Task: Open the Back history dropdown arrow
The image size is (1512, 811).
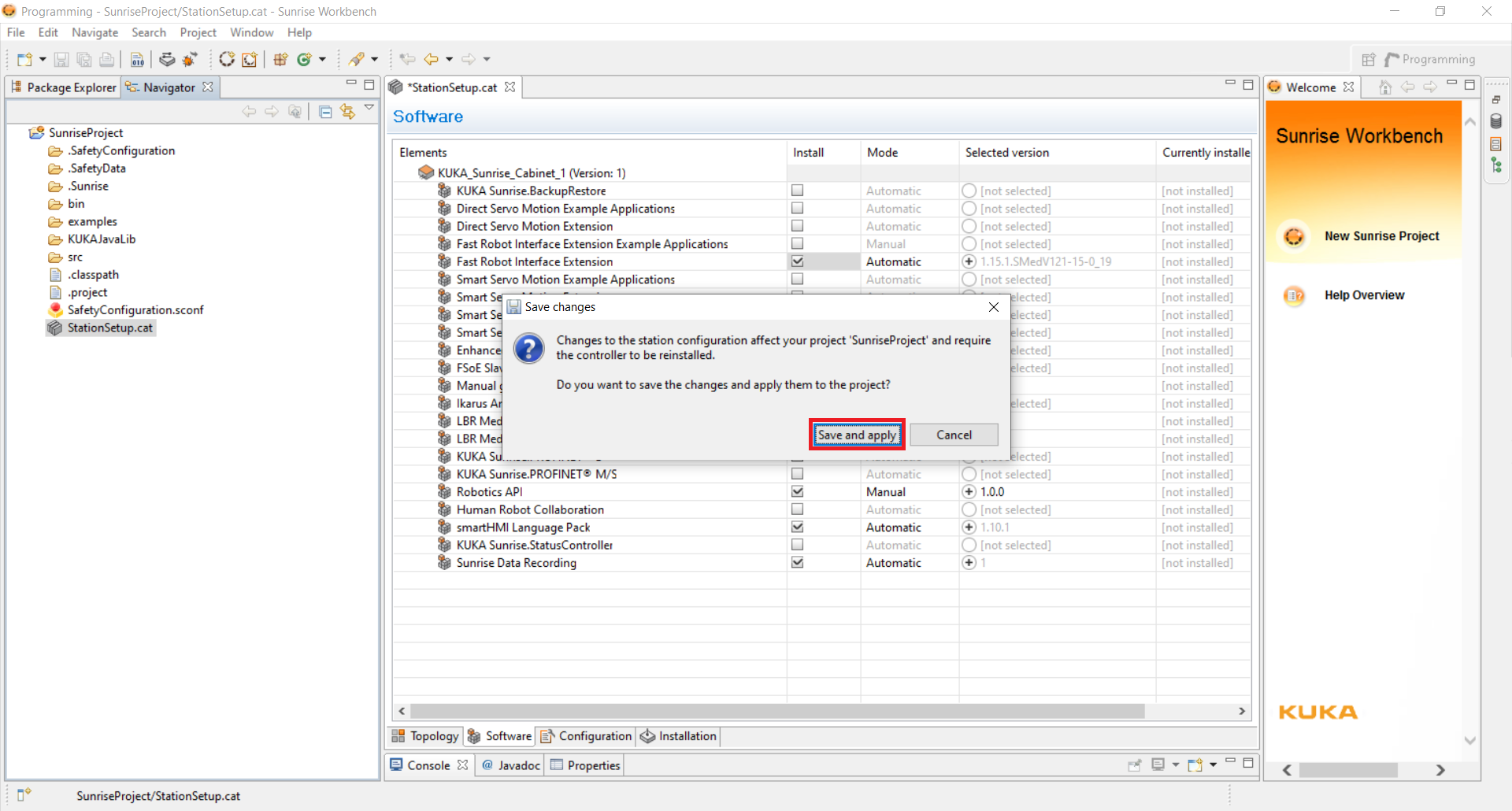Action: [x=449, y=59]
